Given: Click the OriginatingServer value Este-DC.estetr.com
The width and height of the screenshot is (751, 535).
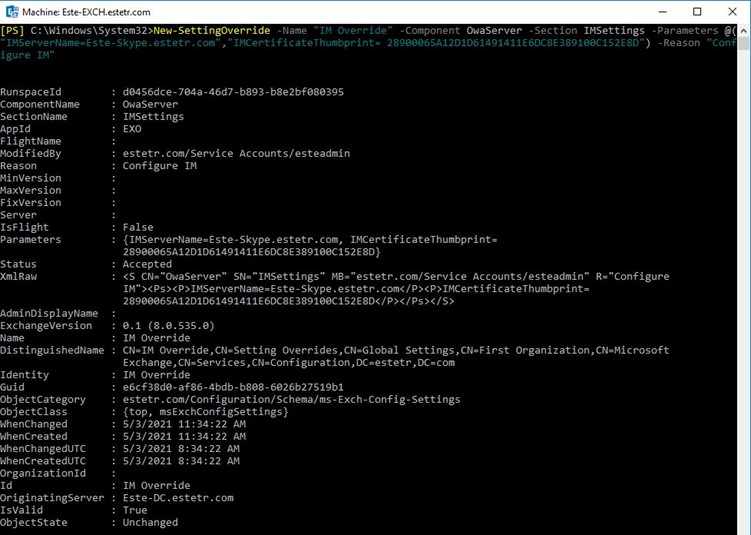Looking at the screenshot, I should pyautogui.click(x=178, y=498).
